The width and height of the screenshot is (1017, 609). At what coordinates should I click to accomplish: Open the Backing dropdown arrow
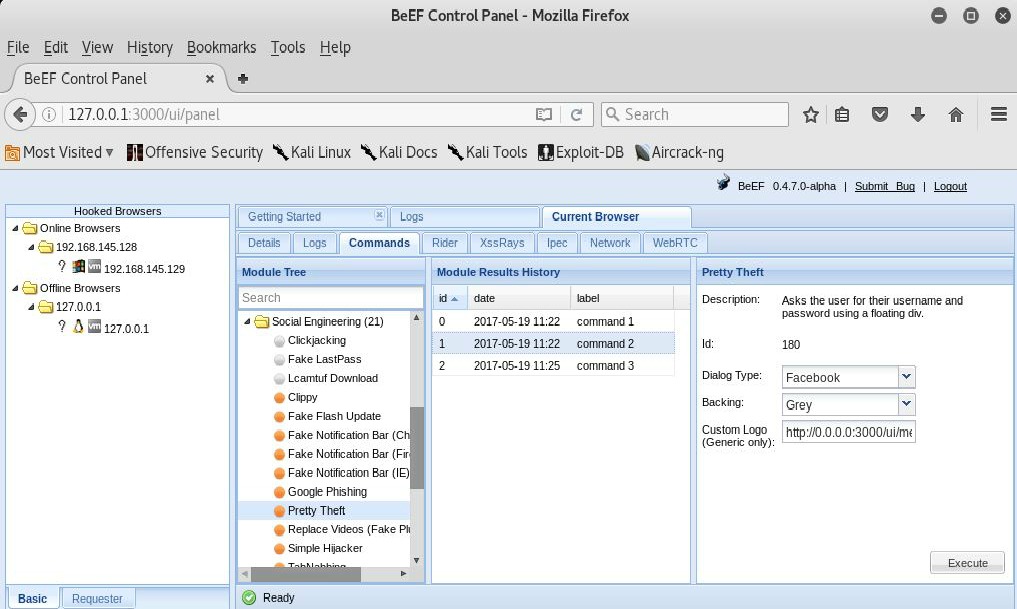tap(906, 404)
